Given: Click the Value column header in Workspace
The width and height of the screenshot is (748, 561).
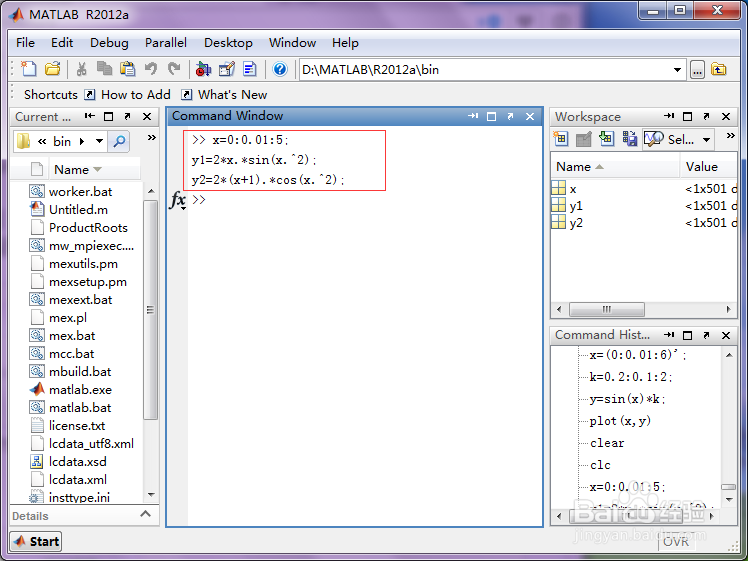Looking at the screenshot, I should (709, 166).
